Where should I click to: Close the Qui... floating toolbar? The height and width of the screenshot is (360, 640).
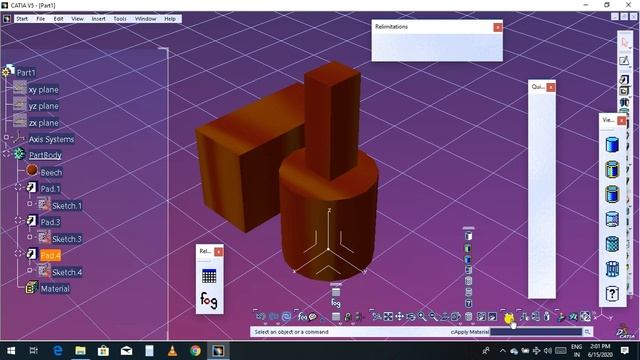[551, 87]
